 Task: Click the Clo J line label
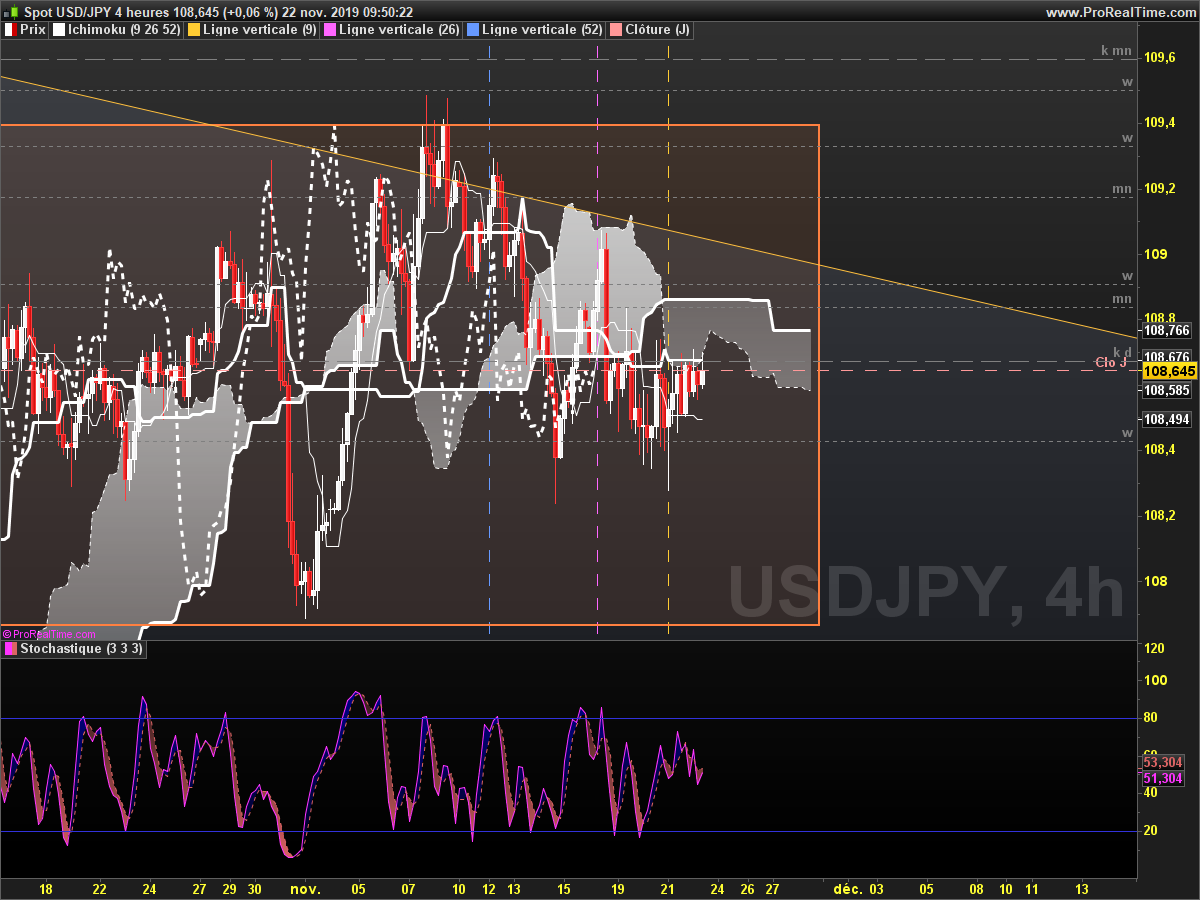click(1111, 363)
